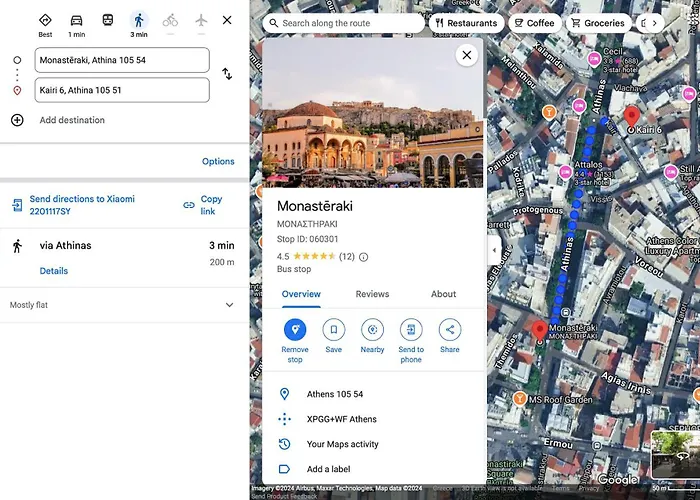Close the Monastēraki place card
This screenshot has height=500, width=700.
point(467,55)
